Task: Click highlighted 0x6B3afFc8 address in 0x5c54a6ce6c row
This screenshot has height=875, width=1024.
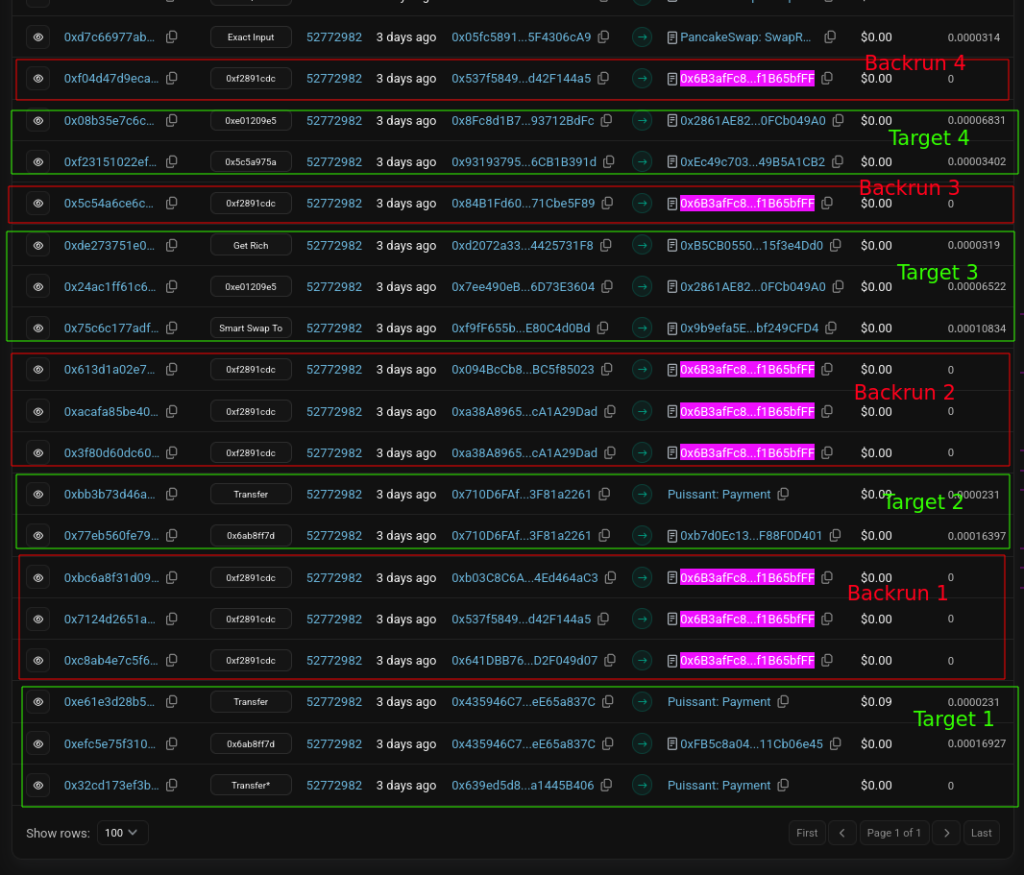Action: (x=747, y=203)
